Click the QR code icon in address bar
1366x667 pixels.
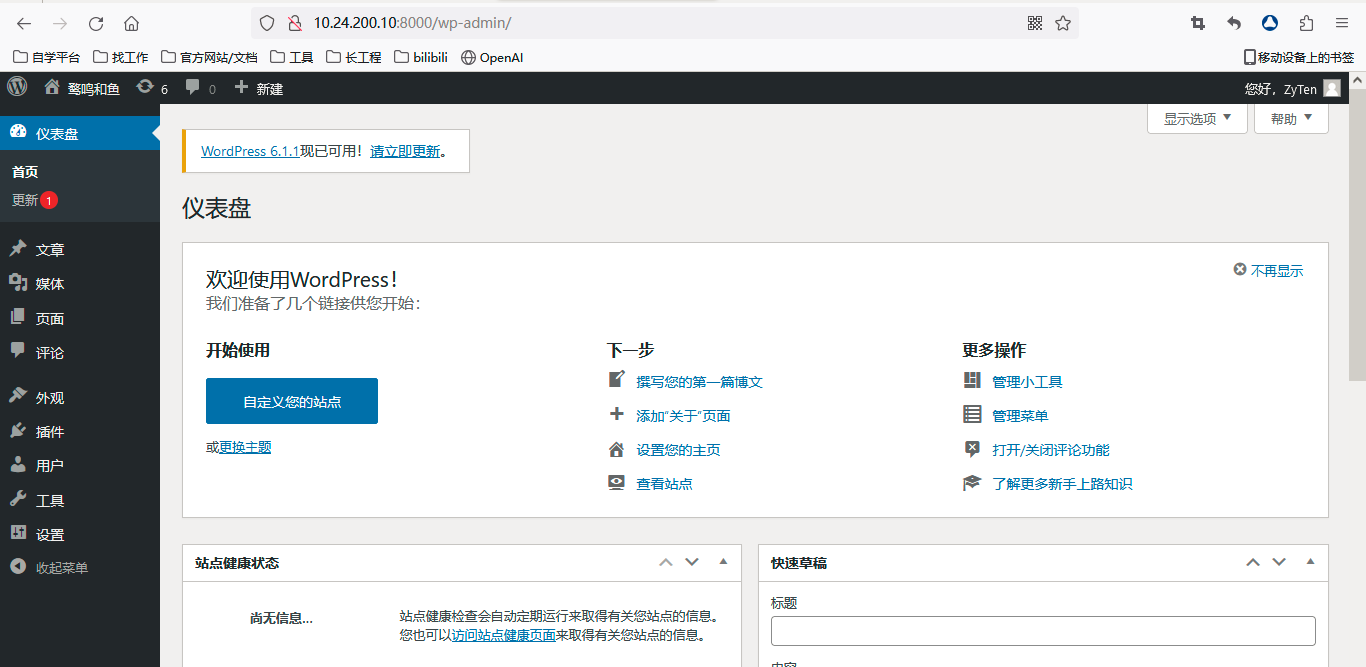[1035, 23]
